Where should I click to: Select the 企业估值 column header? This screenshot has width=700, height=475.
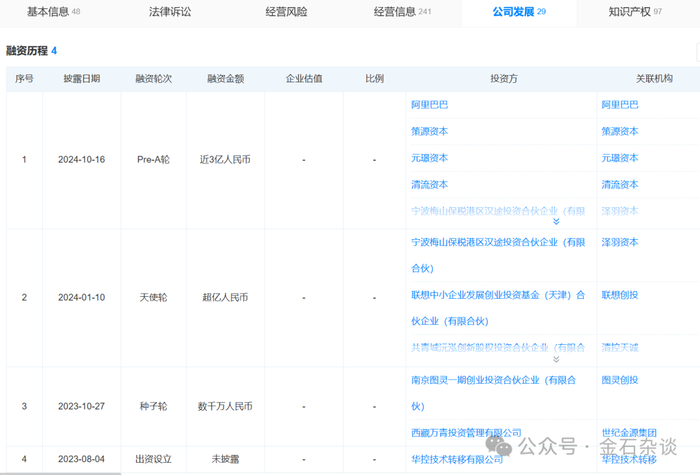[304, 79]
